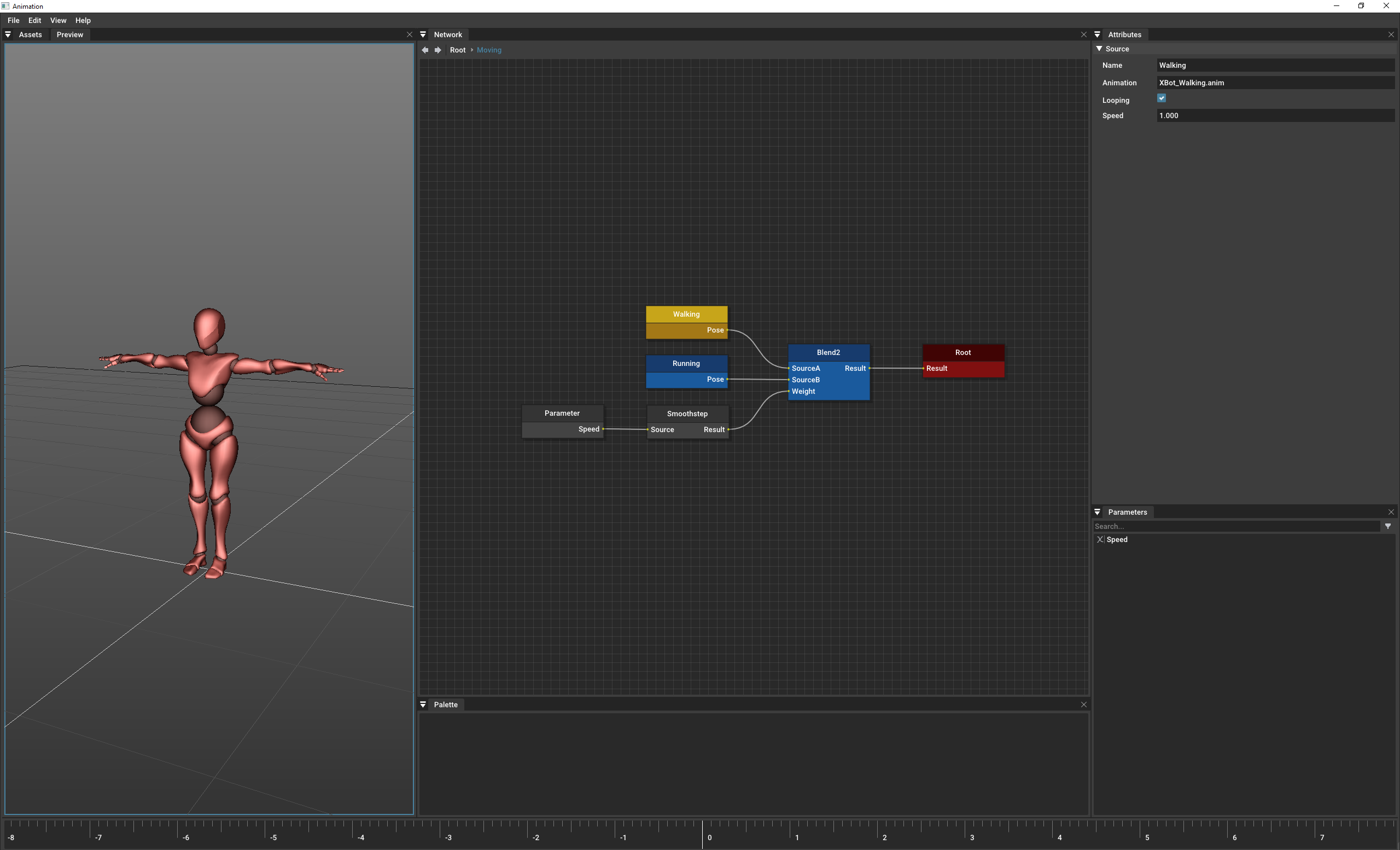Open the Assets panel options dropdown

[x=8, y=34]
